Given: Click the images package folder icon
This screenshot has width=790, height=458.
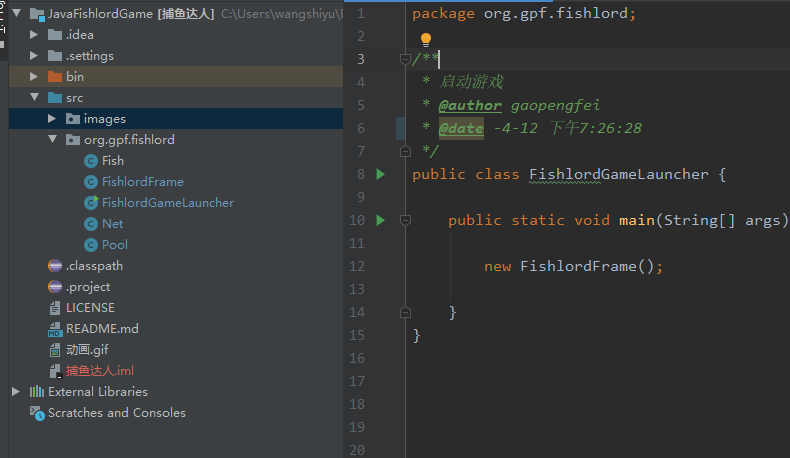Looking at the screenshot, I should tap(73, 119).
